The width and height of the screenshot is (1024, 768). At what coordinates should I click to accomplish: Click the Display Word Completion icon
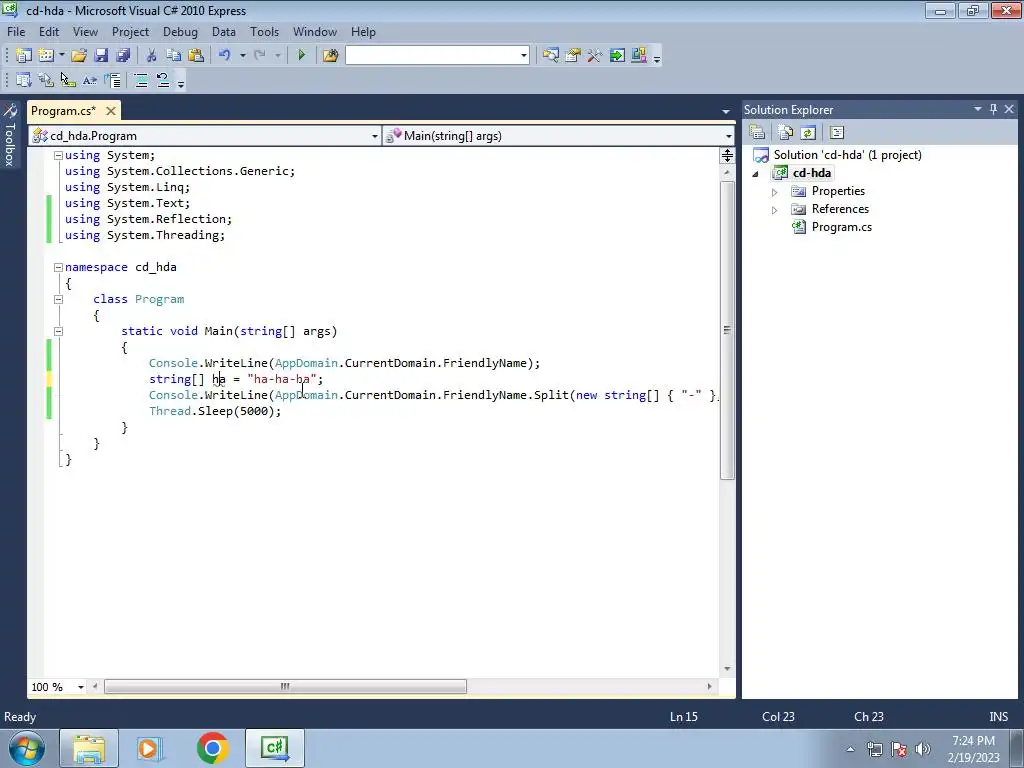(90, 80)
